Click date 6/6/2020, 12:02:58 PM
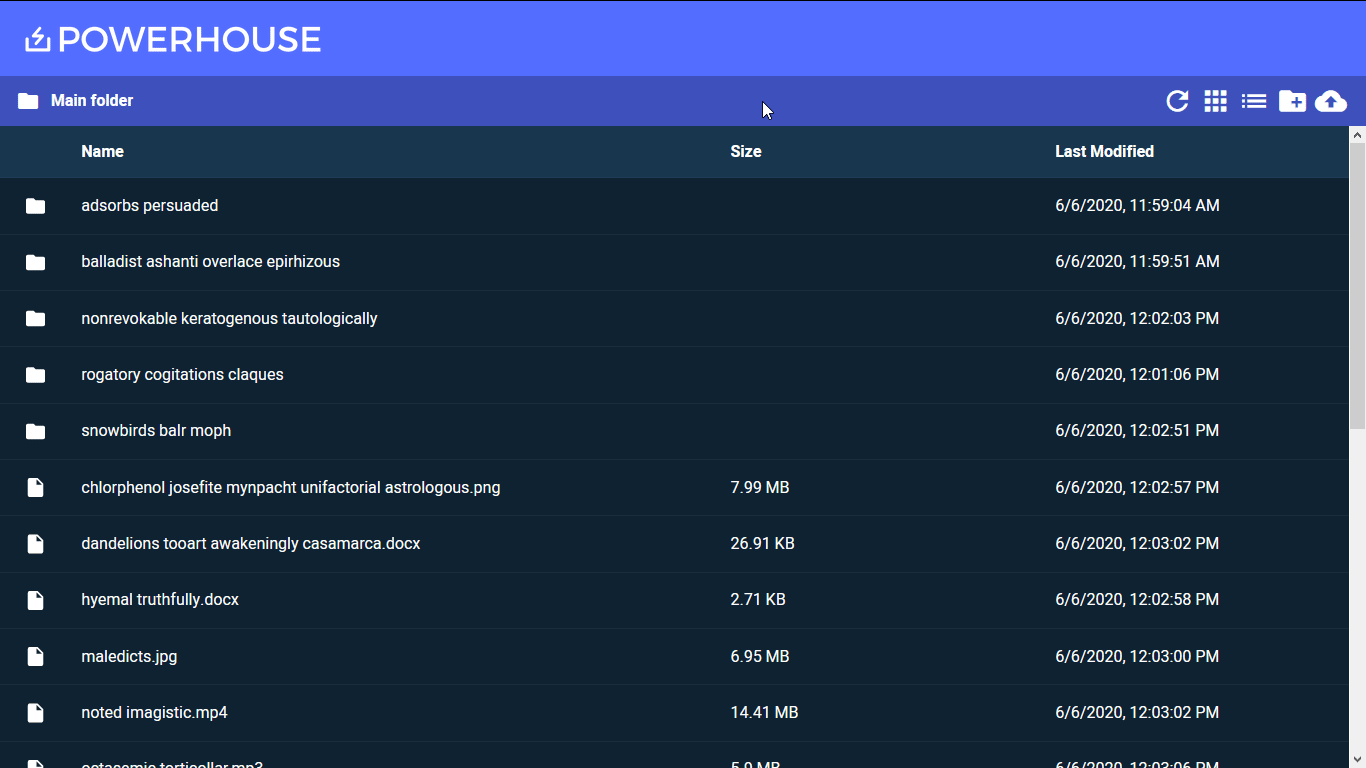Image resolution: width=1366 pixels, height=768 pixels. coord(1137,599)
